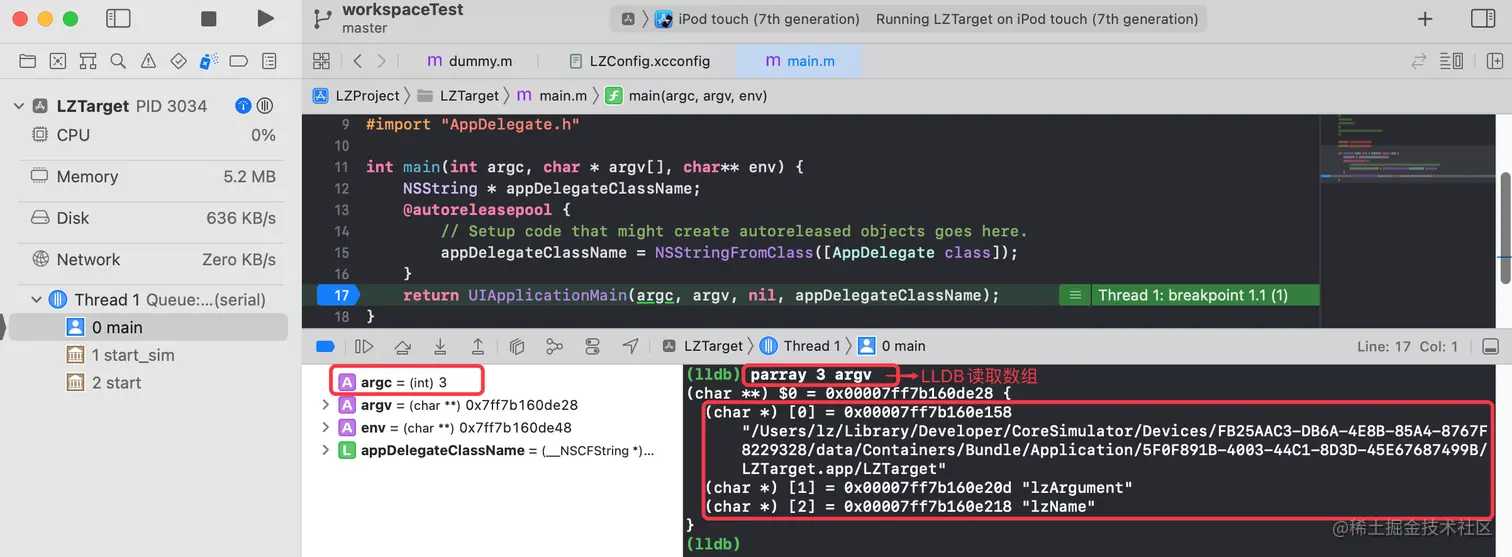1512x557 pixels.
Task: Click 0 main in the debug bar
Action: pyautogui.click(x=891, y=346)
